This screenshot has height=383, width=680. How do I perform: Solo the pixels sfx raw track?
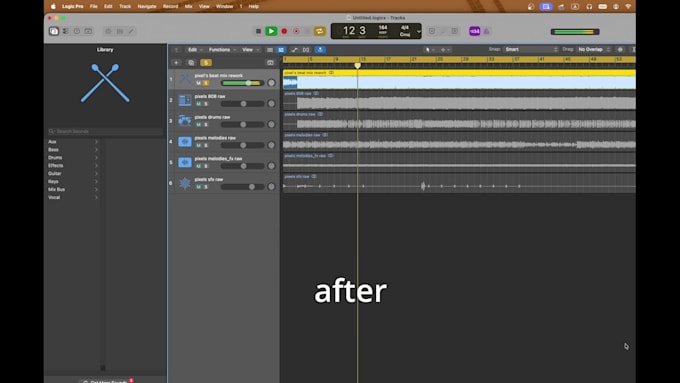[x=206, y=187]
